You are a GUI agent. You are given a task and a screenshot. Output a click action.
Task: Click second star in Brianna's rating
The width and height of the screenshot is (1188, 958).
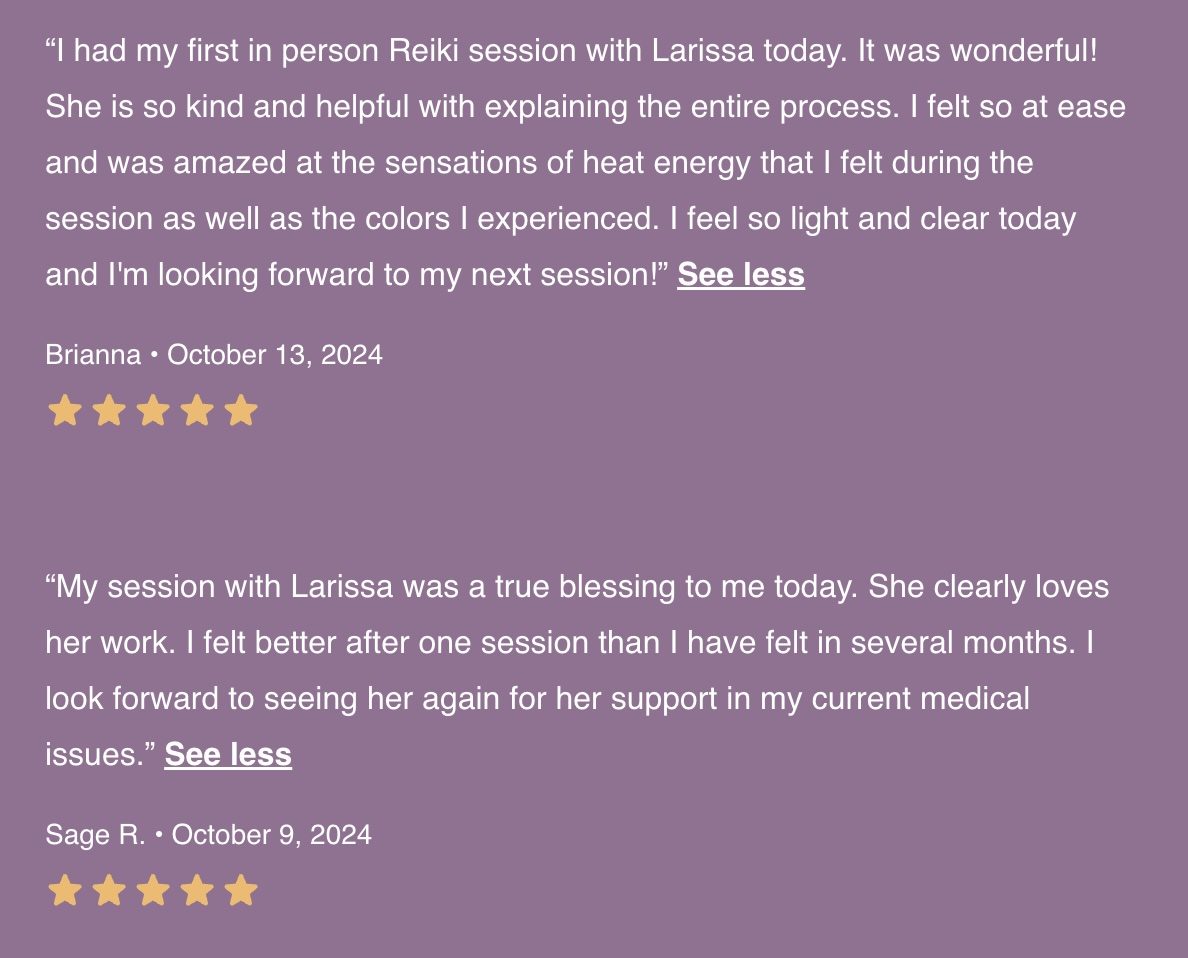click(108, 411)
